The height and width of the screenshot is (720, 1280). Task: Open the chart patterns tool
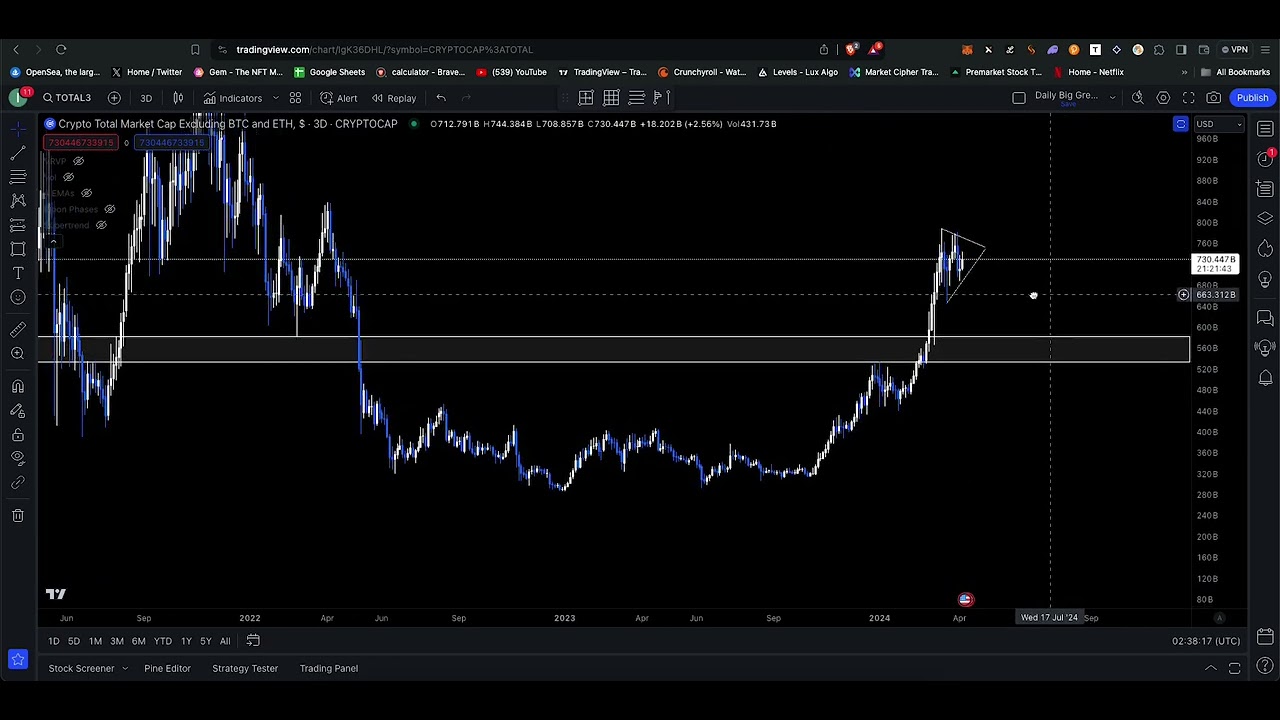coord(18,201)
